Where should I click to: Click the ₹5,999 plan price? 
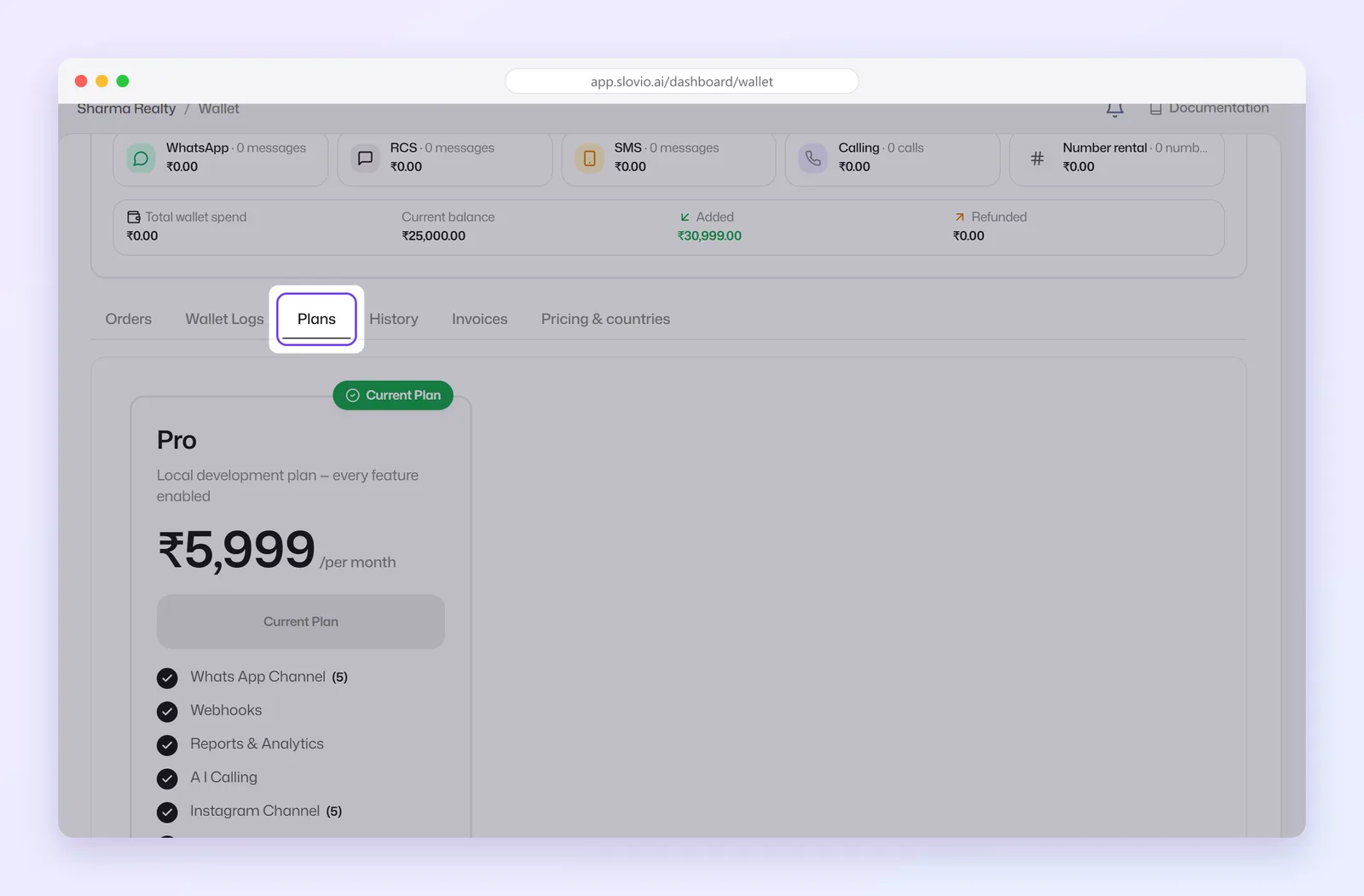point(237,550)
